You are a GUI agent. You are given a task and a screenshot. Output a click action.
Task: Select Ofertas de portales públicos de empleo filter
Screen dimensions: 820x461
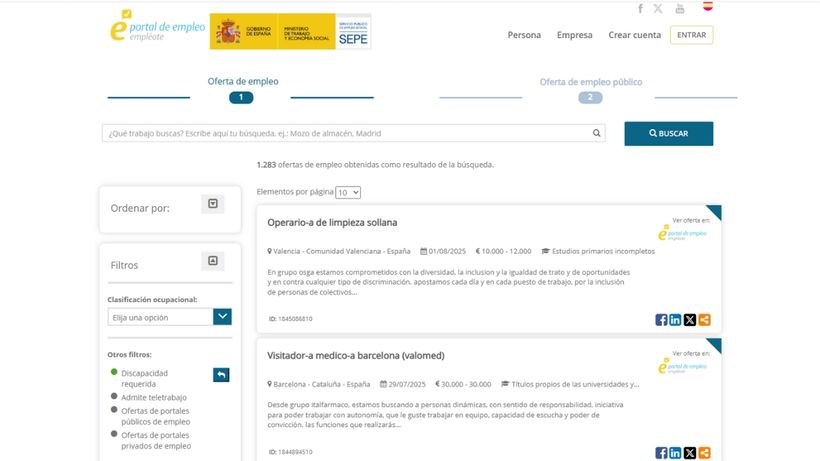pyautogui.click(x=114, y=410)
